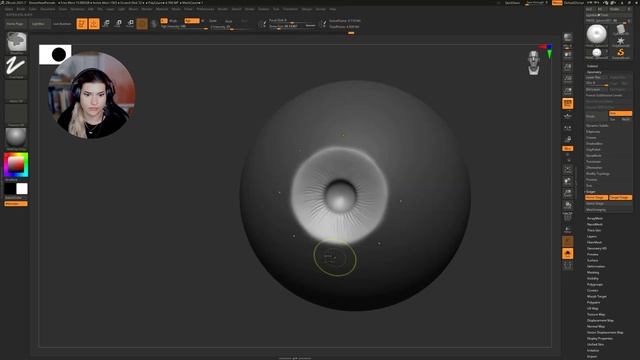Click the PolyF line fill icon
This screenshot has height=360, width=640.
[x=568, y=217]
